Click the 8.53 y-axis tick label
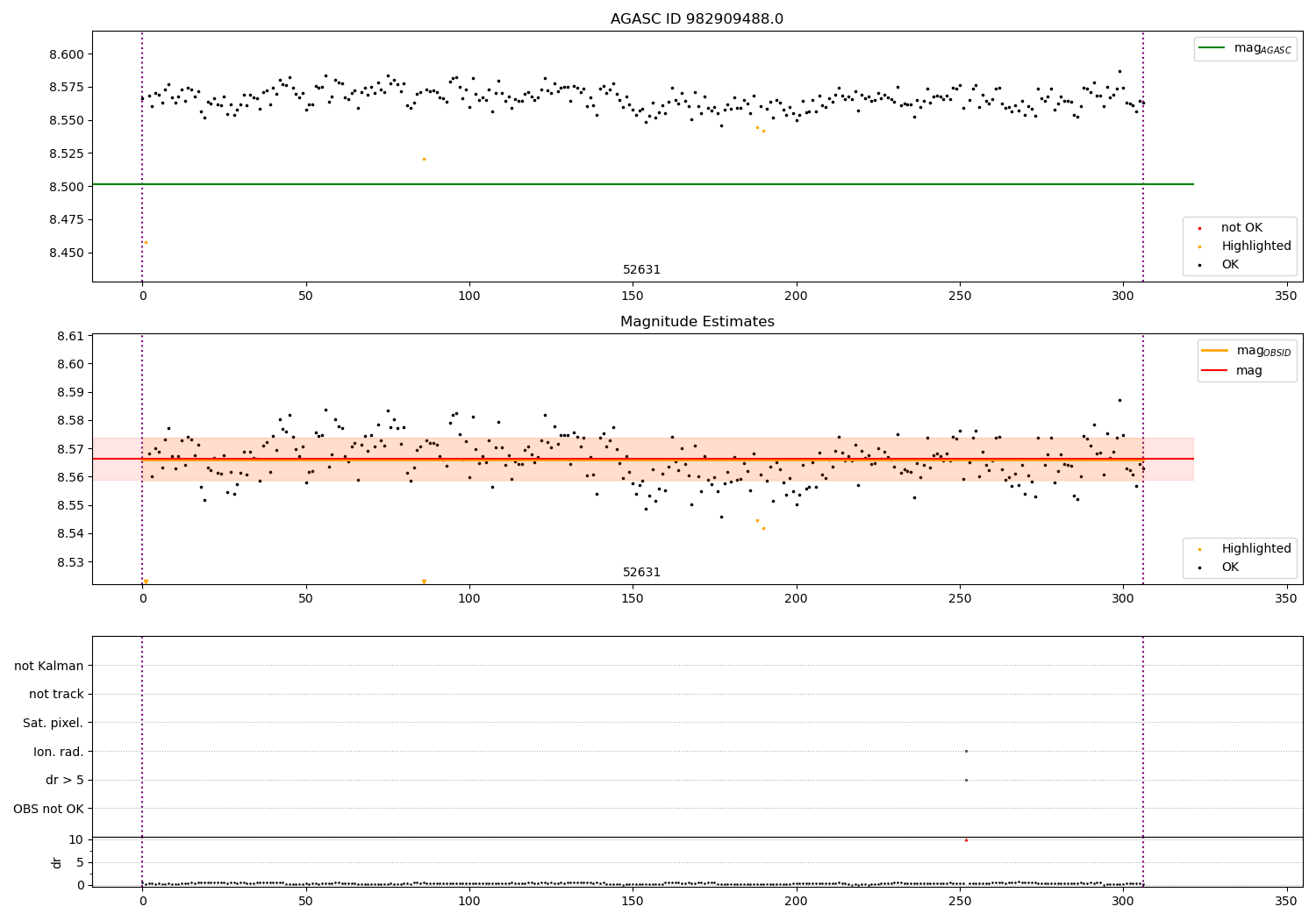The width and height of the screenshot is (1316, 921). pyautogui.click(x=70, y=562)
